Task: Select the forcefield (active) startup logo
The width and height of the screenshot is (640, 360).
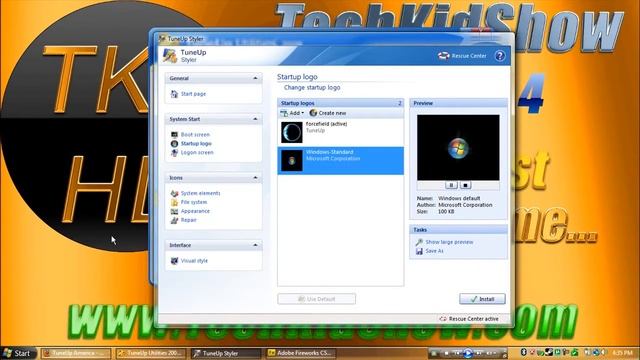Action: (340, 132)
